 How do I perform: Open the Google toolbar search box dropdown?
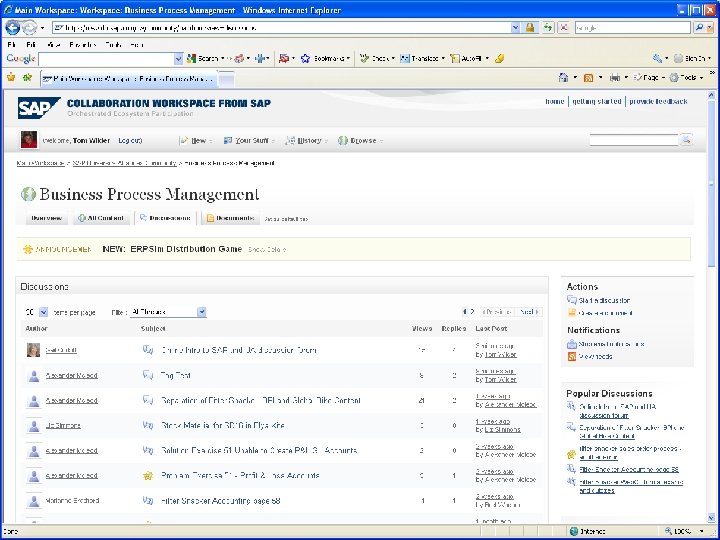pyautogui.click(x=178, y=58)
